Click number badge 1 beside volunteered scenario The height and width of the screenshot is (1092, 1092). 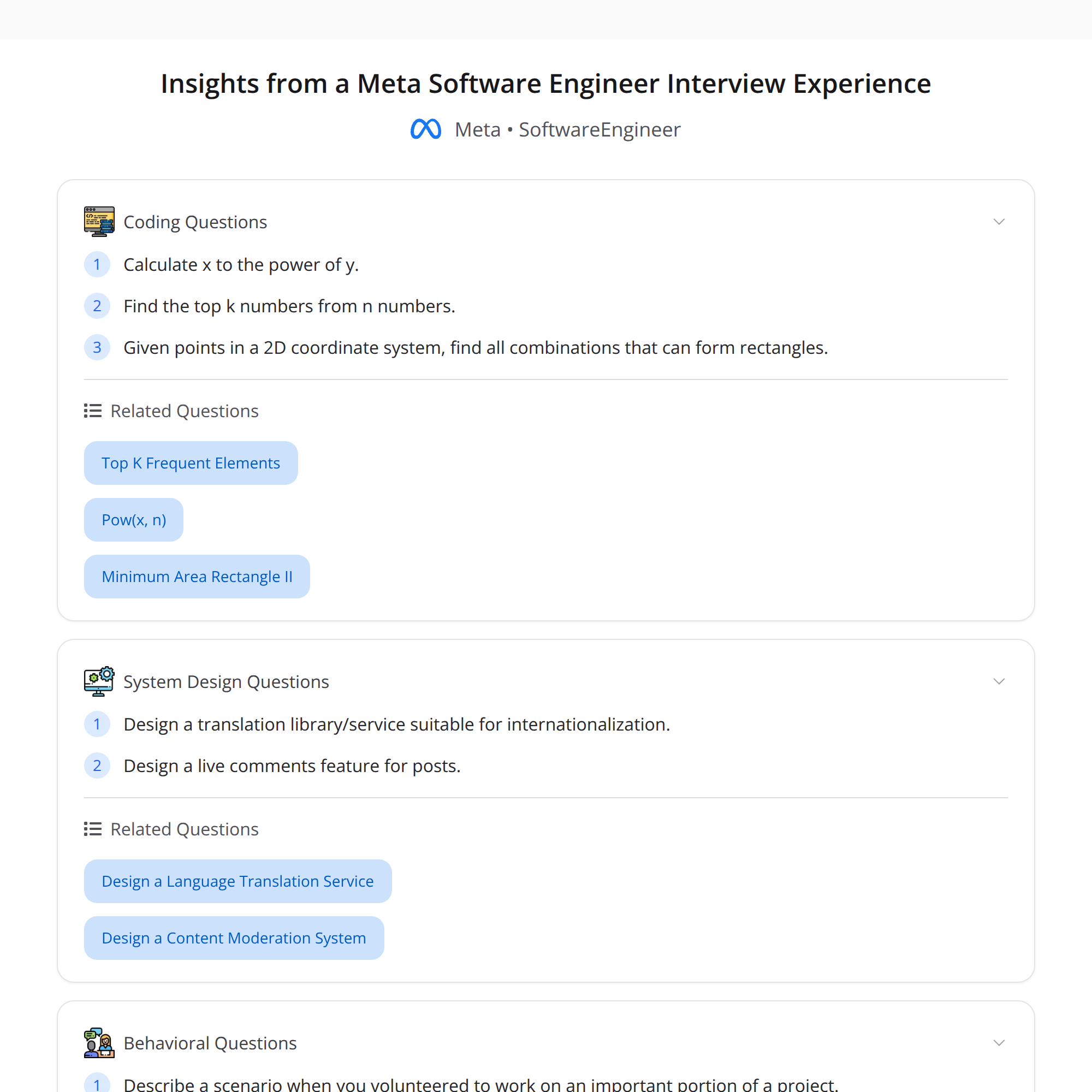(97, 1083)
